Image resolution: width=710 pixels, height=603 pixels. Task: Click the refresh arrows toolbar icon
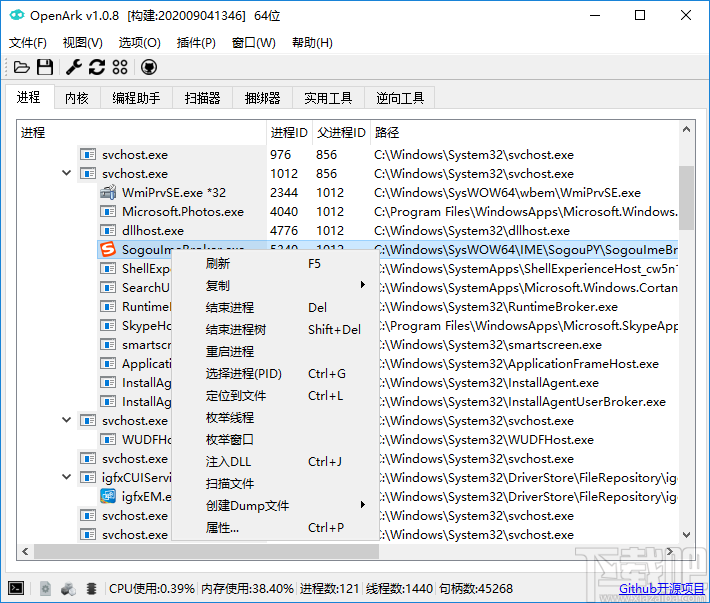point(97,67)
